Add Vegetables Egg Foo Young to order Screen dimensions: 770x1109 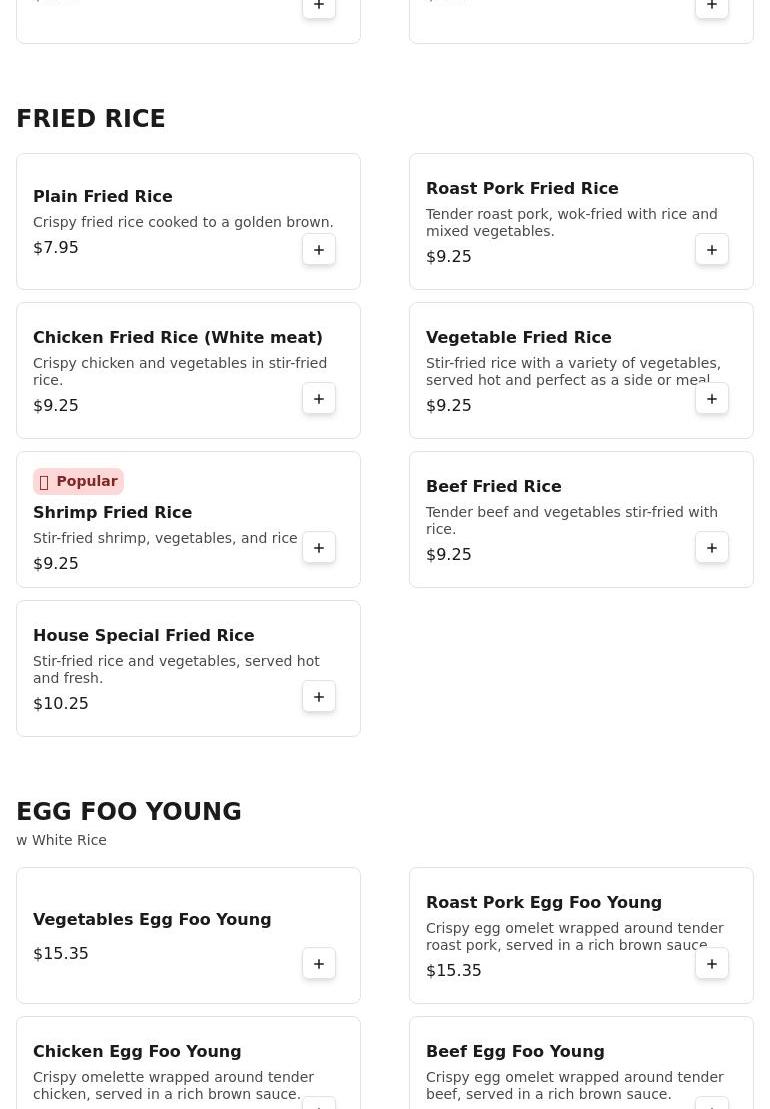319,964
